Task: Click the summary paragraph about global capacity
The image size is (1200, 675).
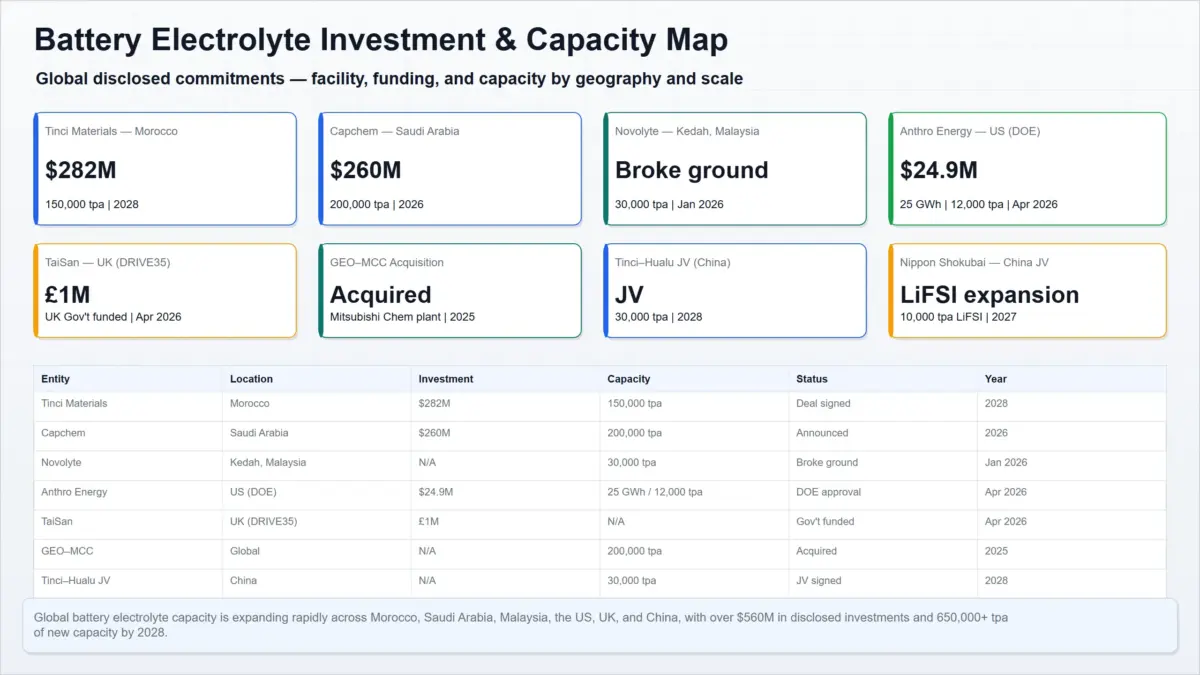Action: (x=521, y=625)
